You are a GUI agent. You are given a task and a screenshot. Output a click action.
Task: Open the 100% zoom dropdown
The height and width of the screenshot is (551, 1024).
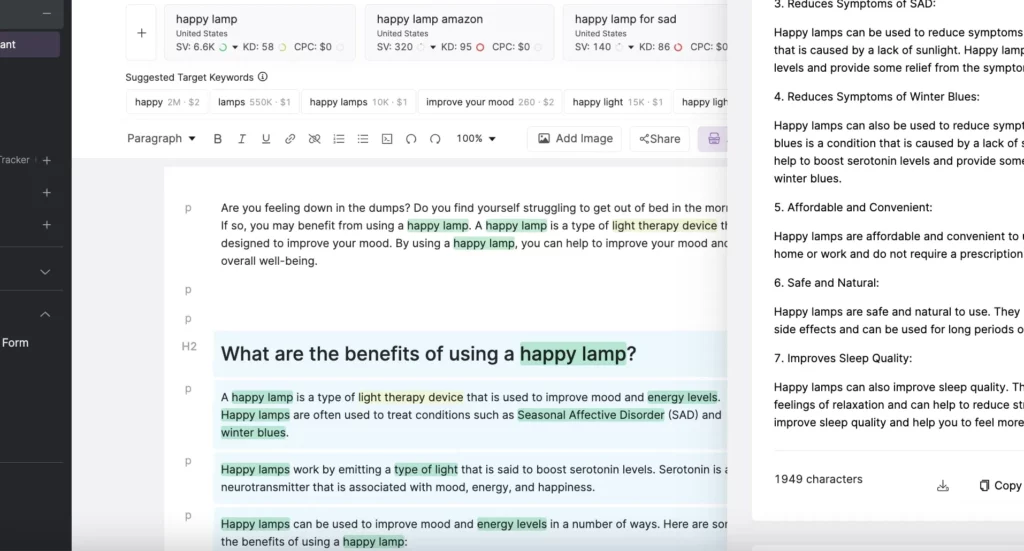(475, 138)
